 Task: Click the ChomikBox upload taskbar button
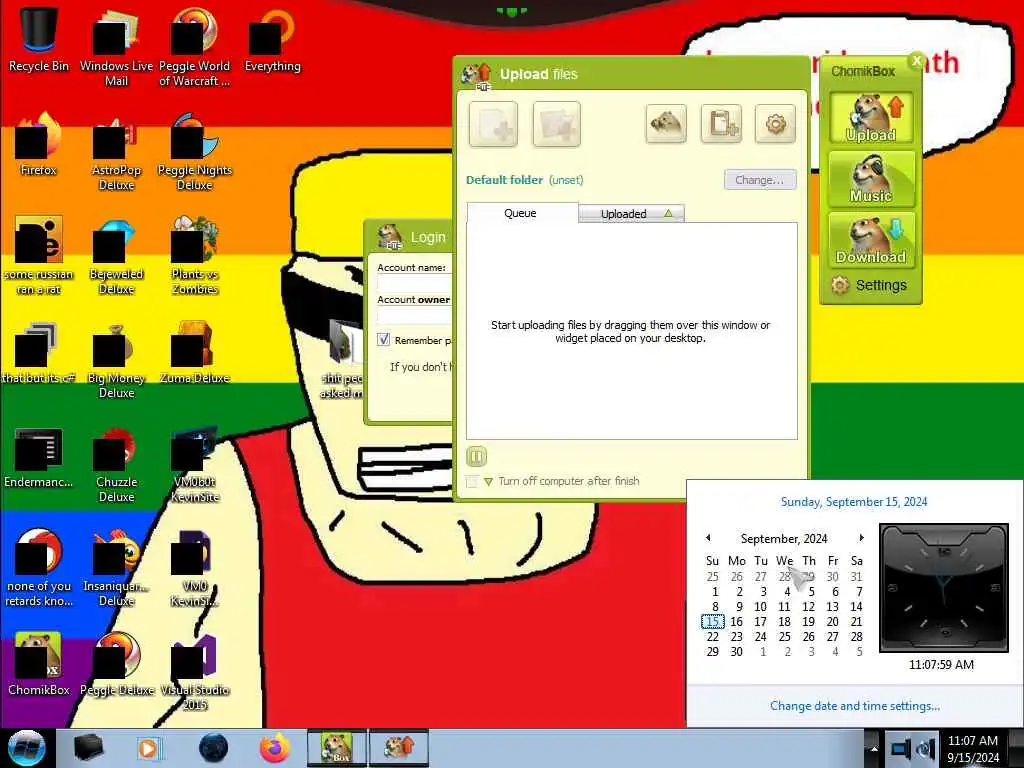point(399,748)
